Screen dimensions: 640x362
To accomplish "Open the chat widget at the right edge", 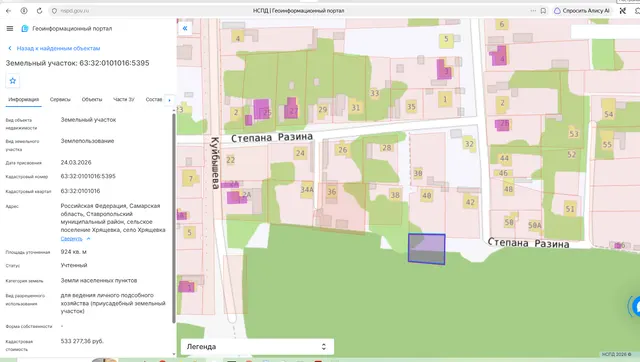I will 635,306.
